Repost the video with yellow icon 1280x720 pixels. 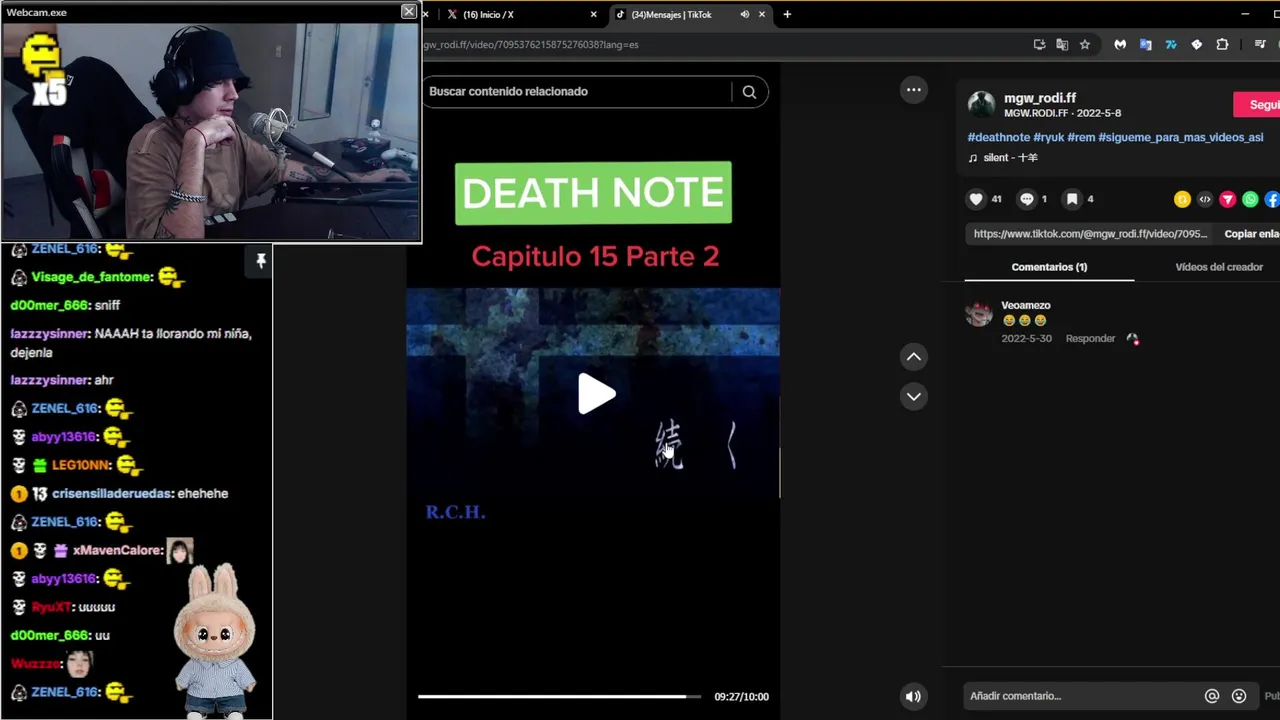pos(1182,200)
